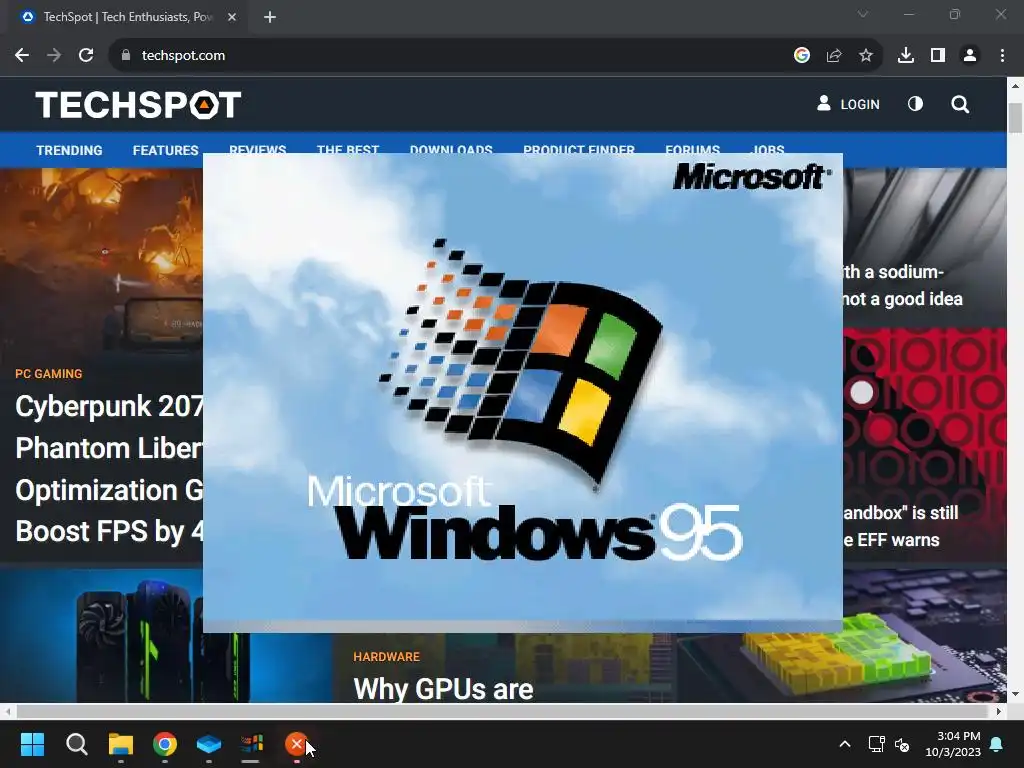Bookmark this page with star icon
The height and width of the screenshot is (768, 1024).
[866, 56]
